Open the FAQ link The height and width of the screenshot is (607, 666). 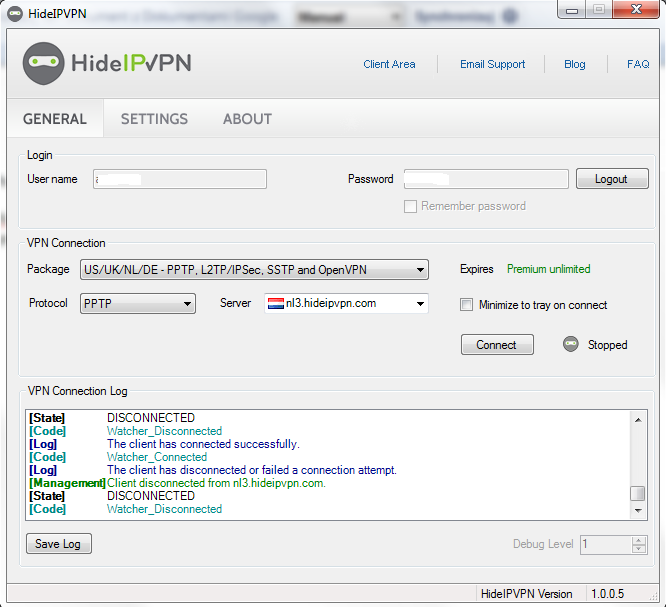click(x=638, y=64)
